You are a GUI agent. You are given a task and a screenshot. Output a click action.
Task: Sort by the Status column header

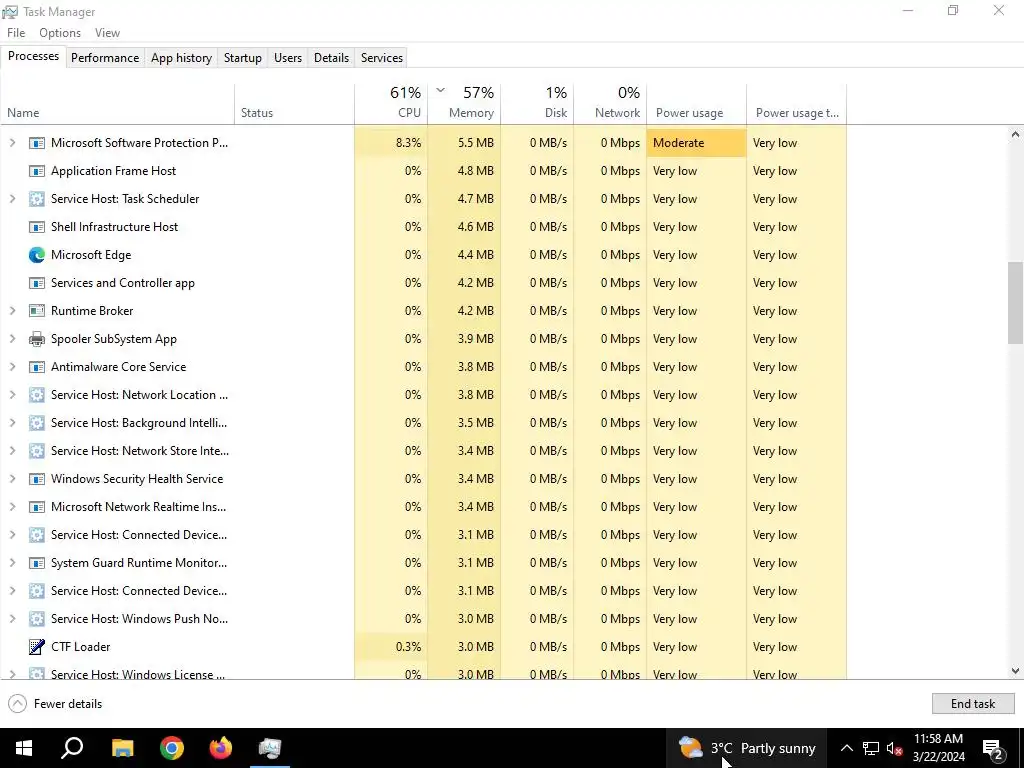pyautogui.click(x=295, y=103)
